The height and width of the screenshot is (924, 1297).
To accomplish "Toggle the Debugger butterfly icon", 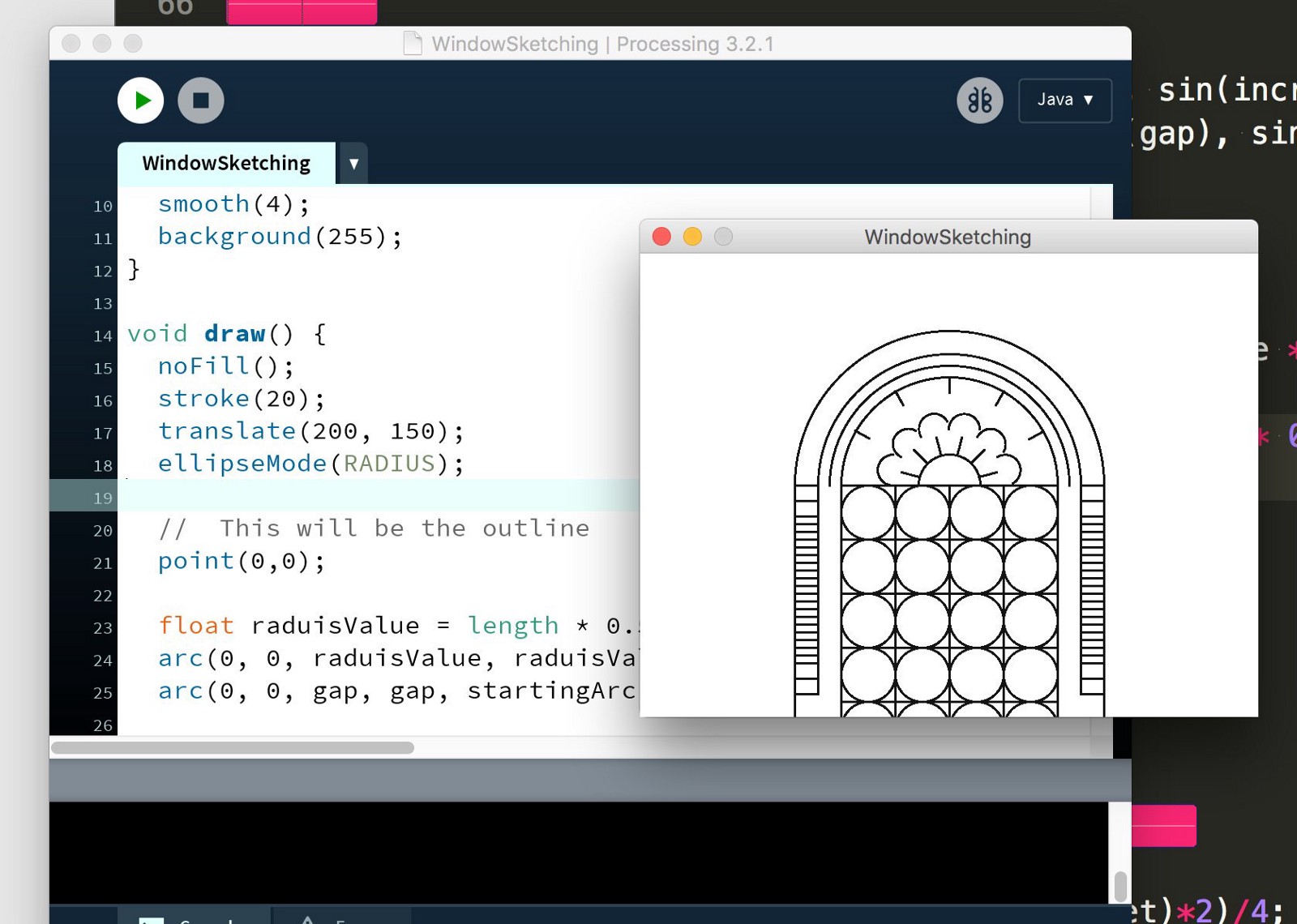I will 980,101.
